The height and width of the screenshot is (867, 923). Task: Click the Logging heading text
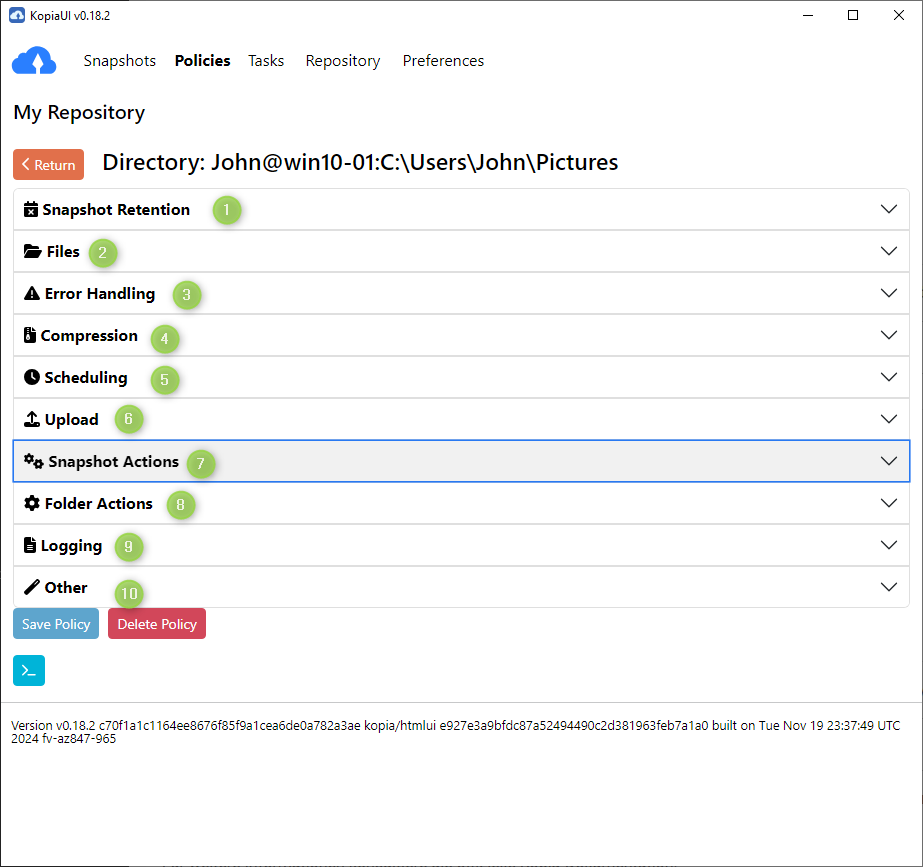pyautogui.click(x=71, y=546)
